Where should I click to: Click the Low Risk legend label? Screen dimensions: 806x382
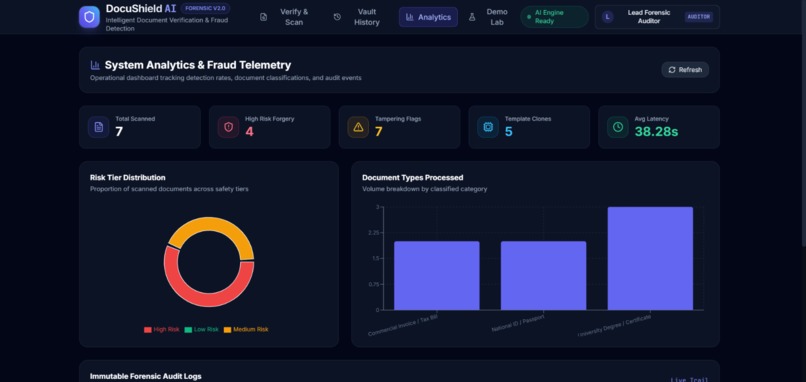click(206, 330)
